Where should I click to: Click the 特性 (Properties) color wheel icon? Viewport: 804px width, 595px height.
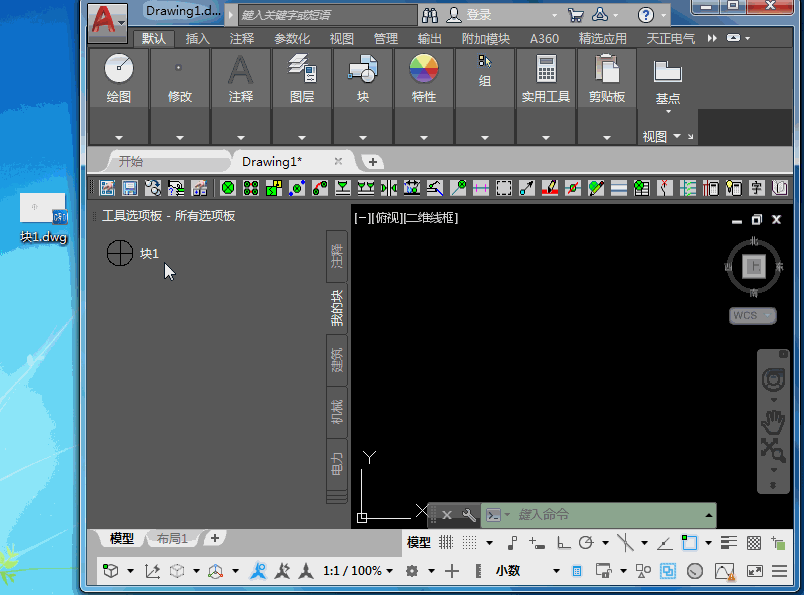coord(423,69)
